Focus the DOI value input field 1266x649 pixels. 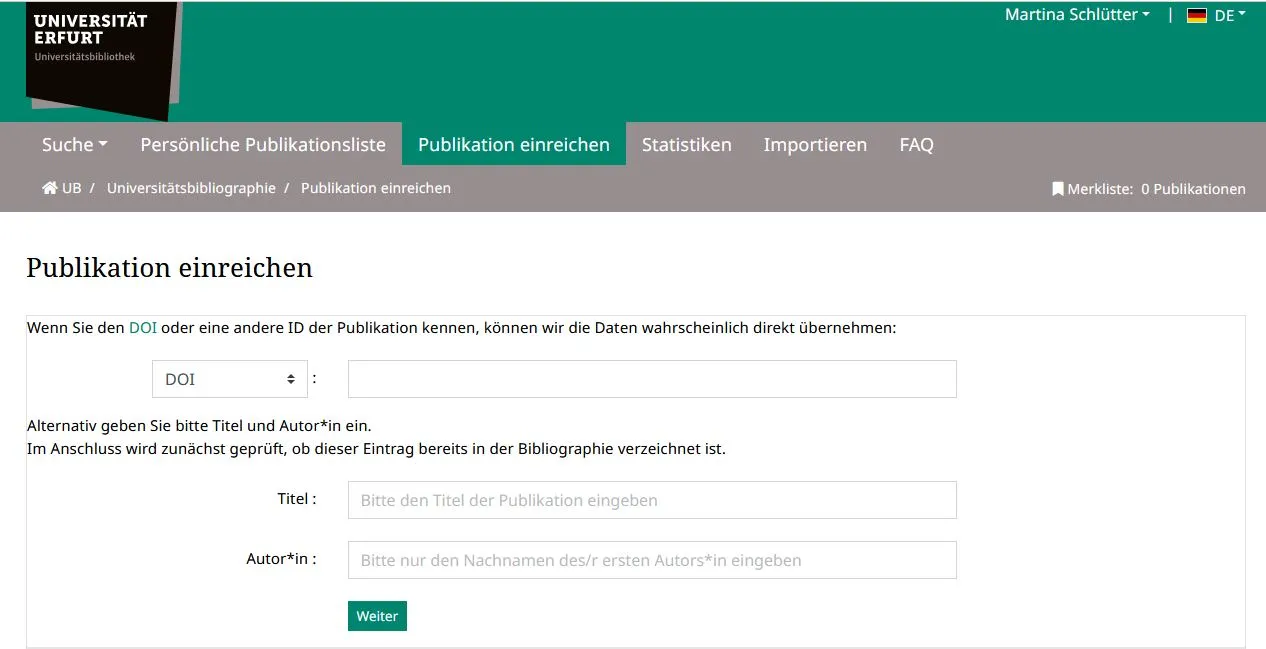[651, 379]
